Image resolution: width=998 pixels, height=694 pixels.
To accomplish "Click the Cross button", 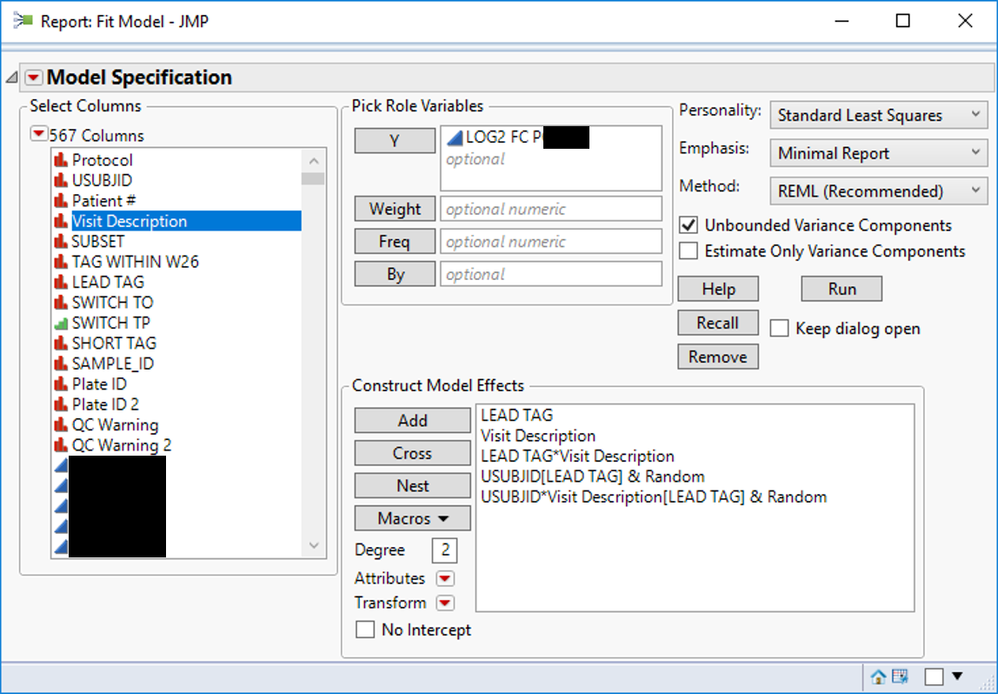I will click(x=411, y=453).
